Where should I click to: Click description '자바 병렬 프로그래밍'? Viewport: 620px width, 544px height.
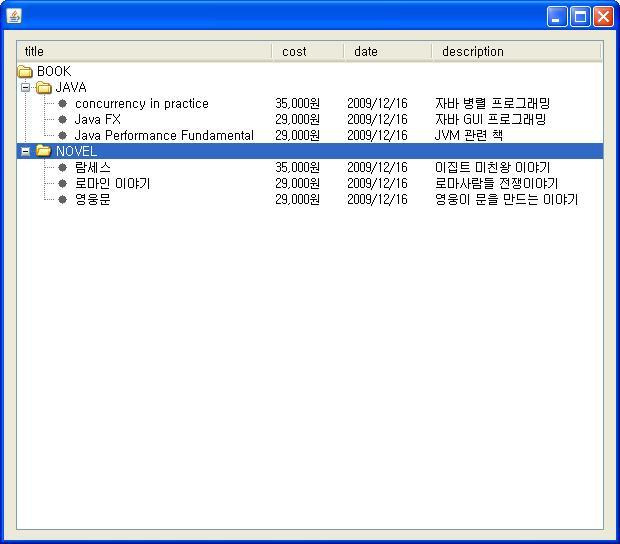(x=493, y=104)
